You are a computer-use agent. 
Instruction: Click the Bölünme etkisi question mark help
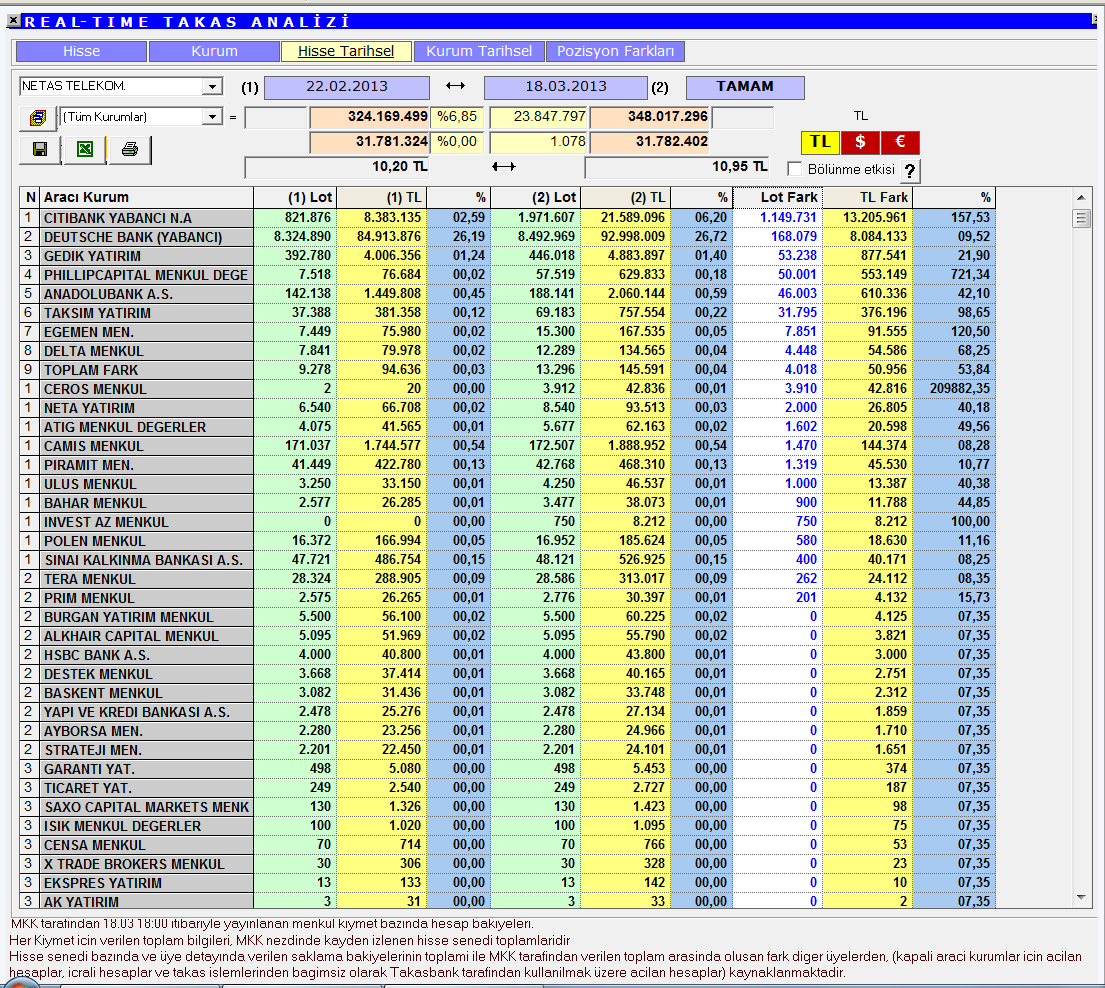(x=910, y=171)
